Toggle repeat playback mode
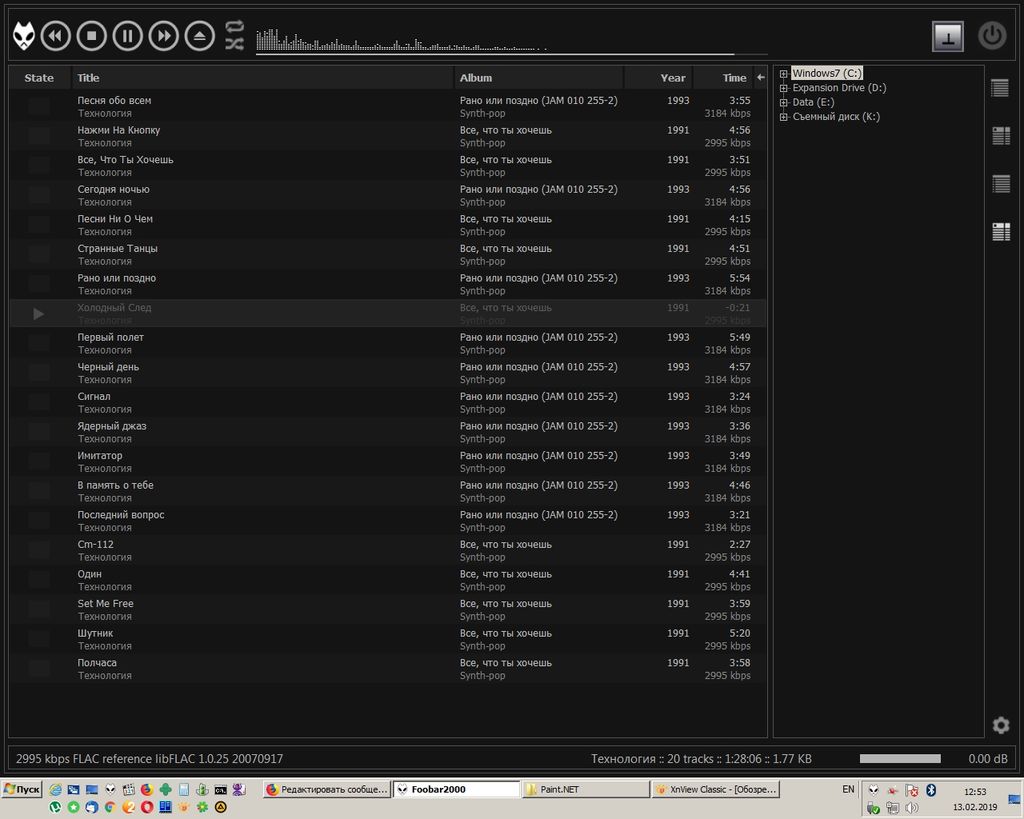 coord(234,27)
